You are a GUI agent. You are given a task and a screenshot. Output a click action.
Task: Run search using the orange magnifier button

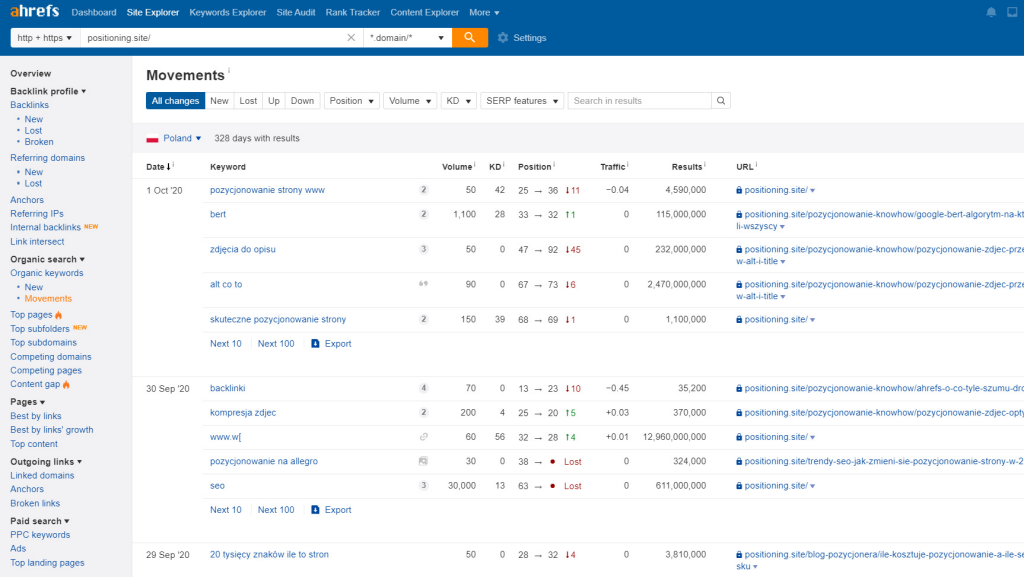pyautogui.click(x=470, y=36)
